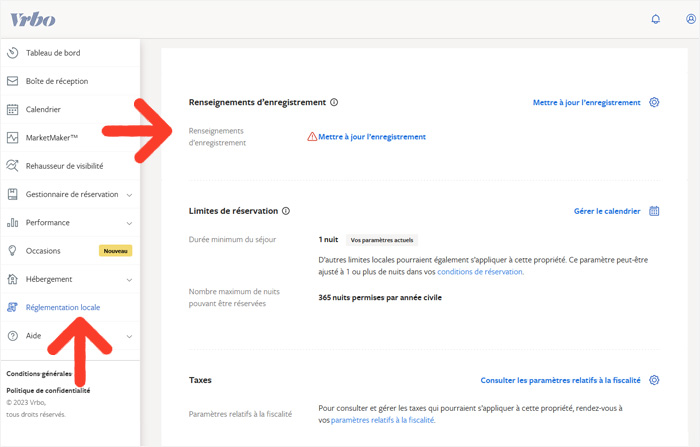Open Boîte de réception menu item
This screenshot has height=447, width=700.
click(70, 81)
